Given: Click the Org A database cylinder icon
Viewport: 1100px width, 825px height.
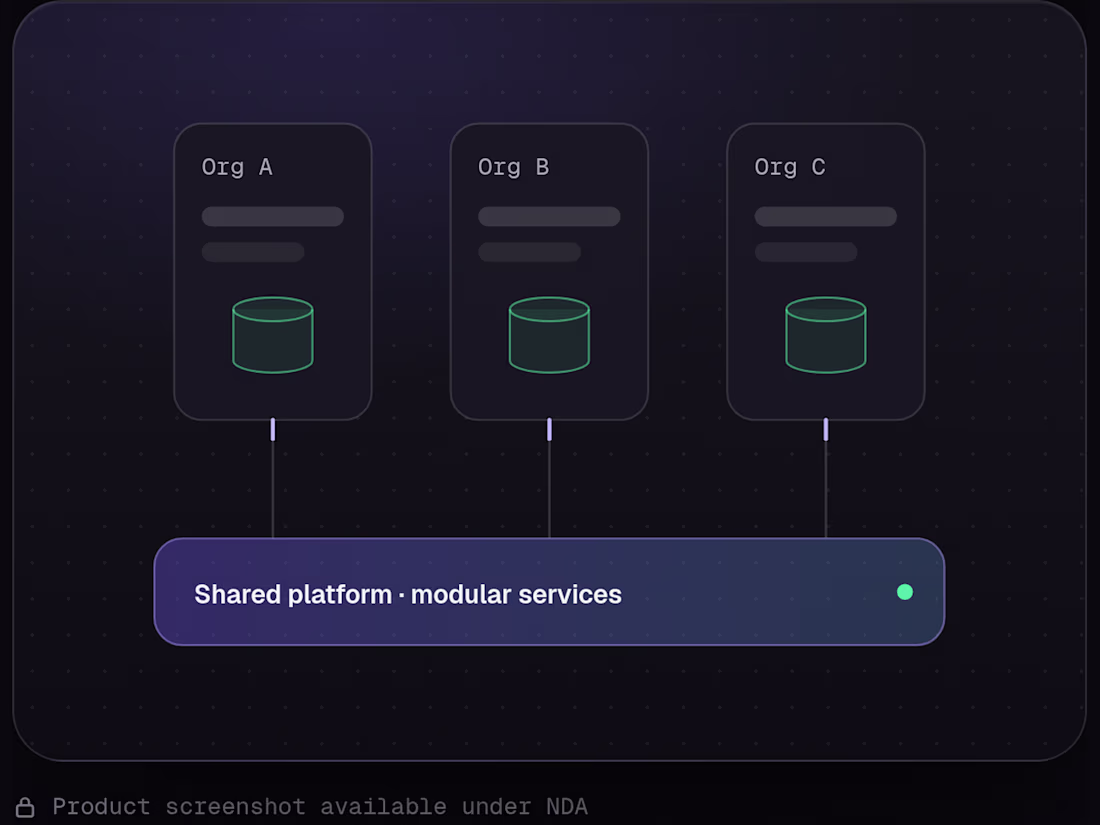Looking at the screenshot, I should click(273, 335).
